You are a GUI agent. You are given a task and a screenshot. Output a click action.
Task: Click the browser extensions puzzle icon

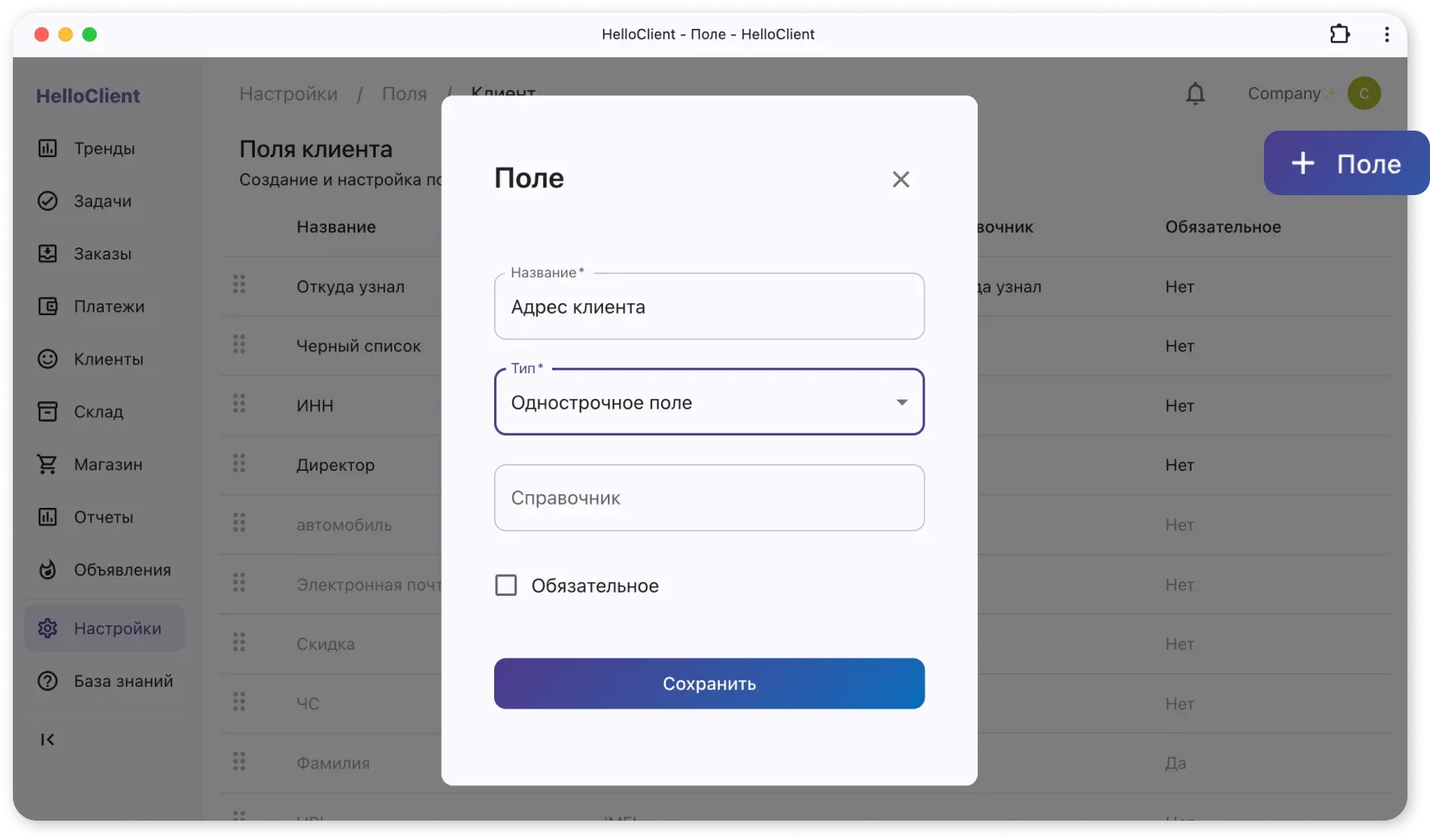pos(1339,35)
